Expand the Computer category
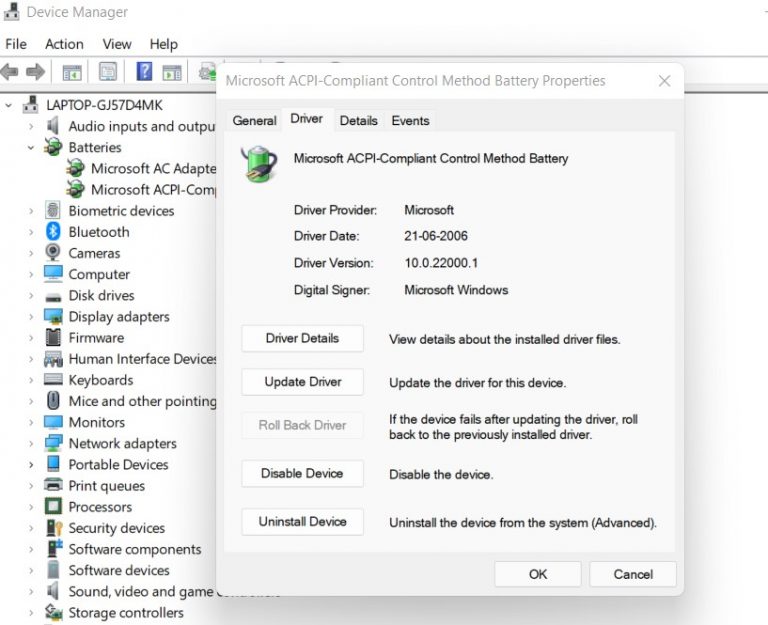768x625 pixels. 31,274
